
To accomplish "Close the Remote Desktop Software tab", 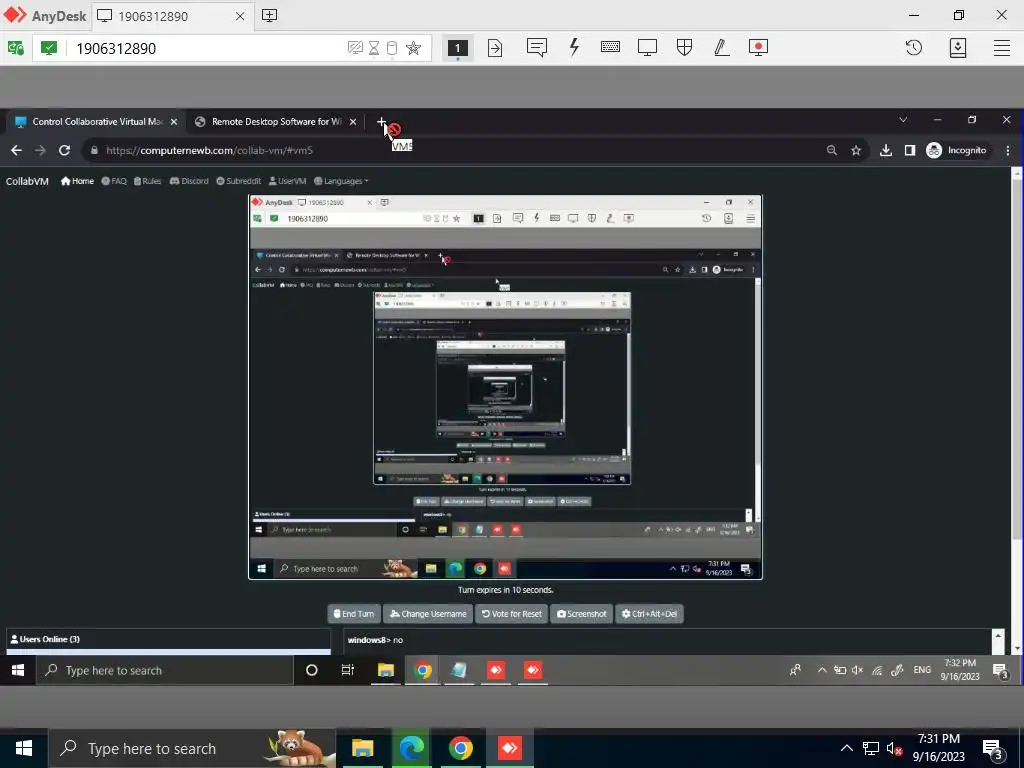I will 353,121.
